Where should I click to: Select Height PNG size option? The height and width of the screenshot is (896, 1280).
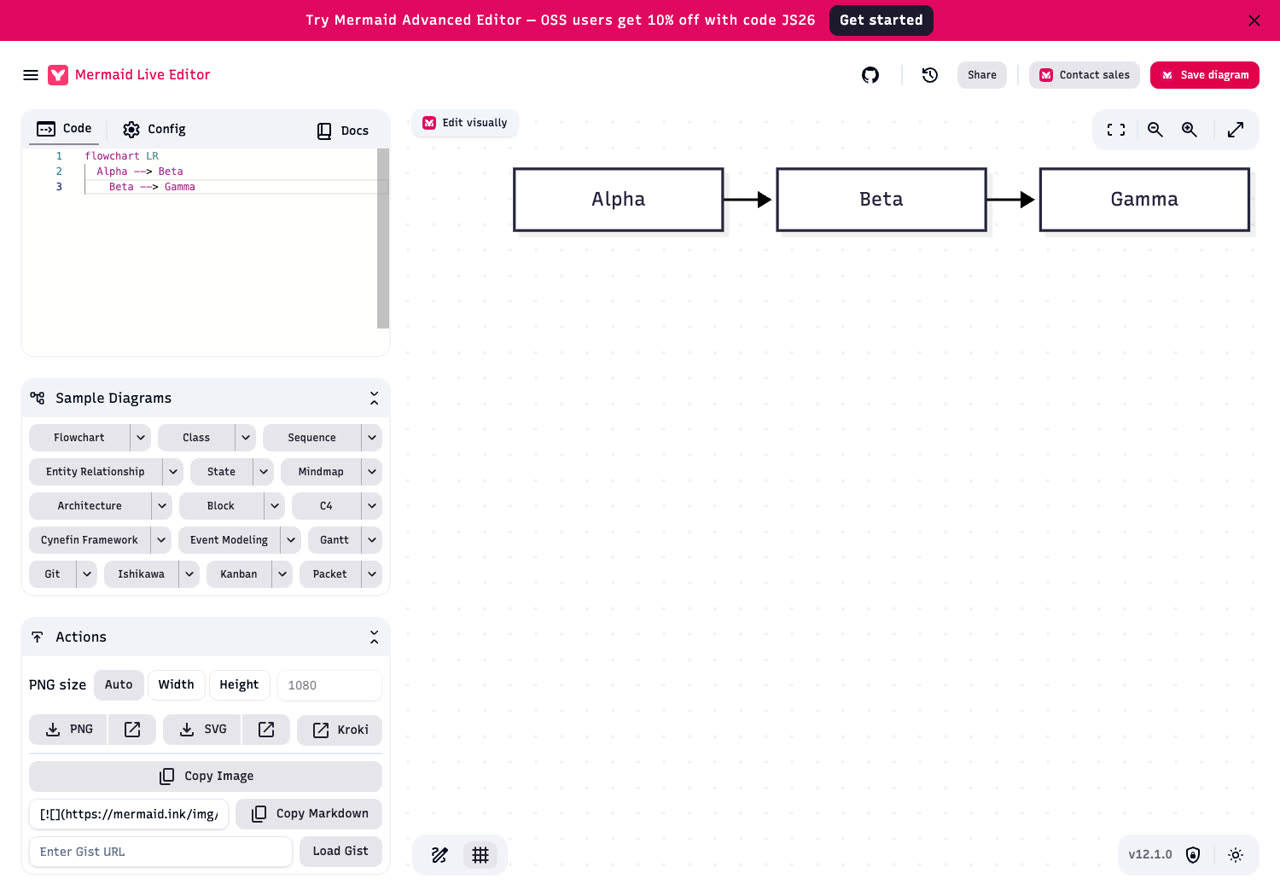(239, 685)
